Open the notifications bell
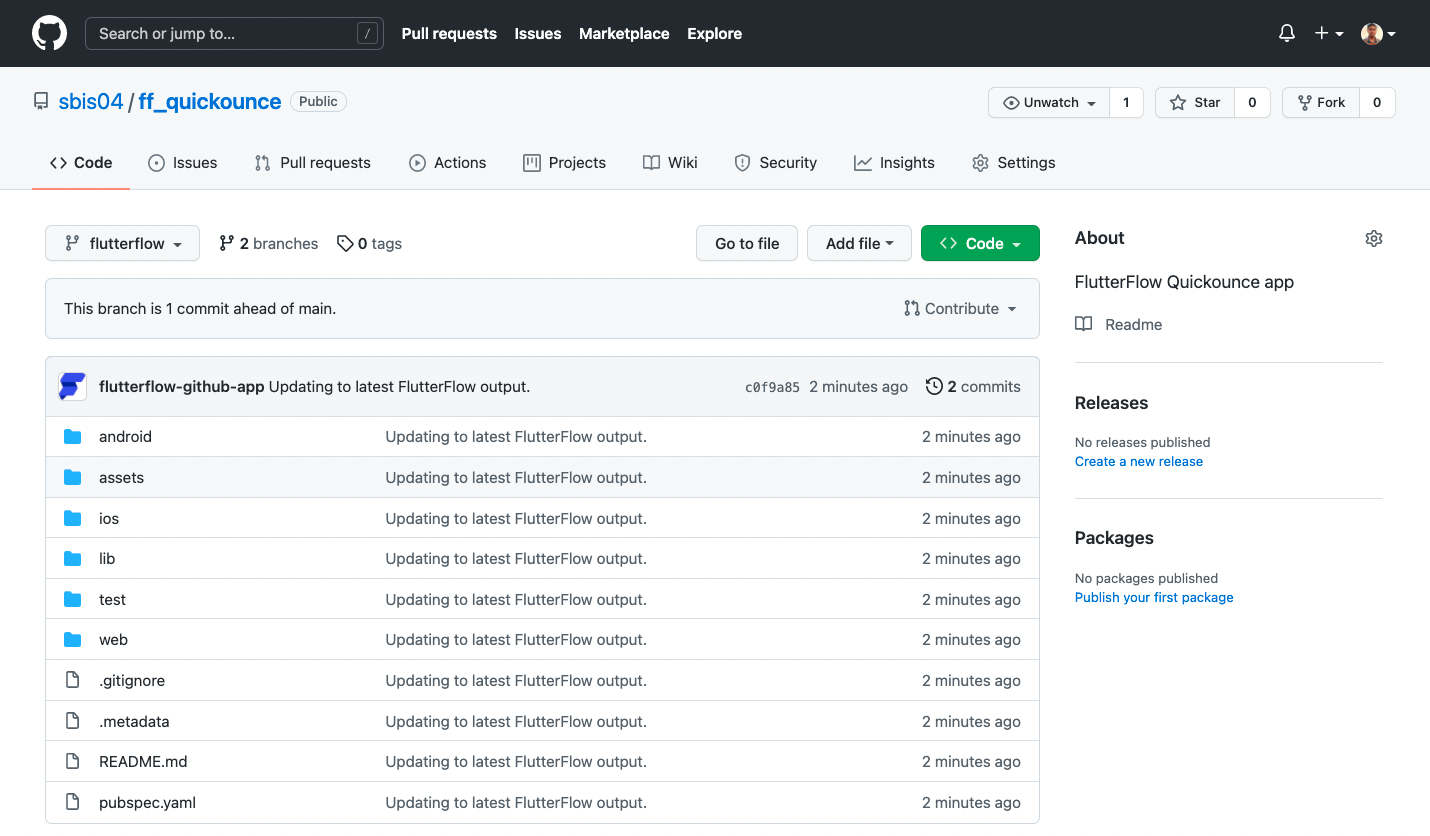 [1287, 33]
